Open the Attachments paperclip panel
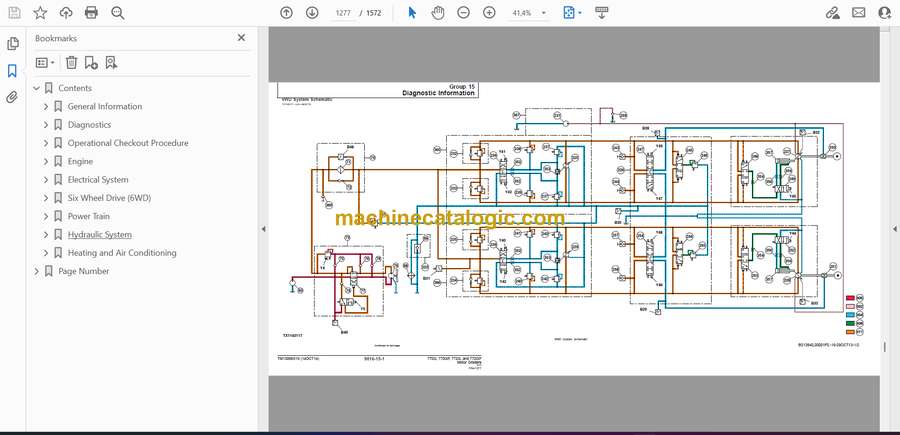900x435 pixels. pos(12,97)
